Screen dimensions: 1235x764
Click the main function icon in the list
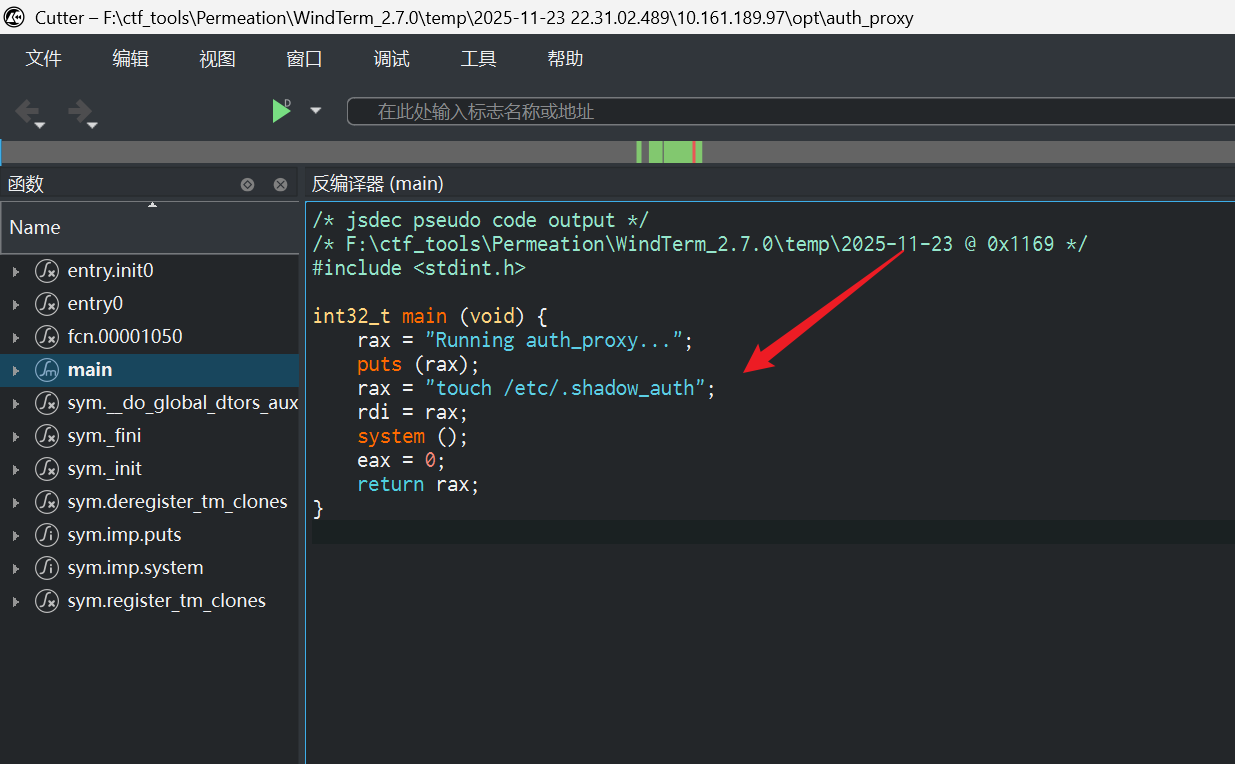pyautogui.click(x=47, y=370)
